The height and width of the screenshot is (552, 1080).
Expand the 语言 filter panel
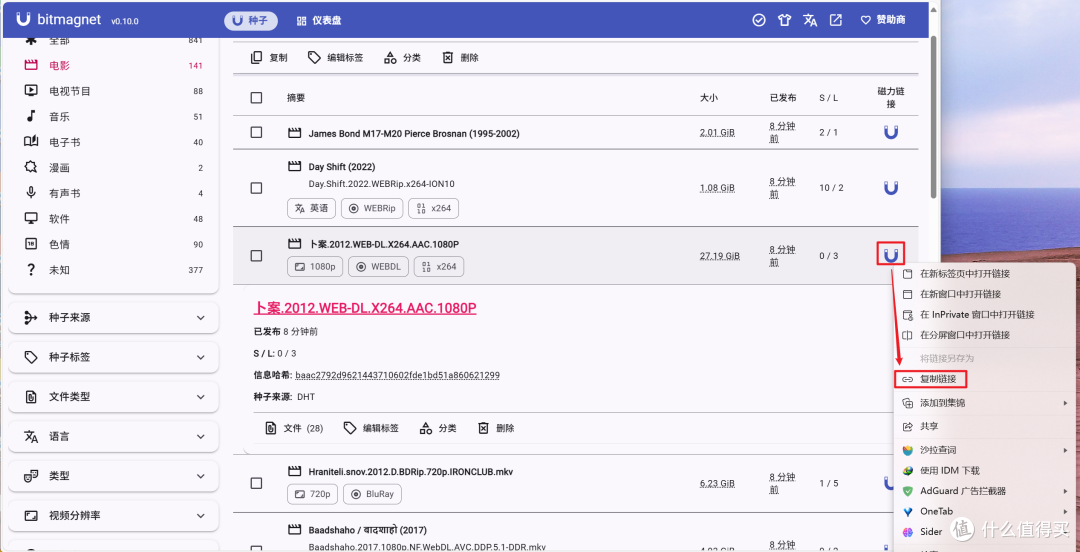pyautogui.click(x=114, y=437)
